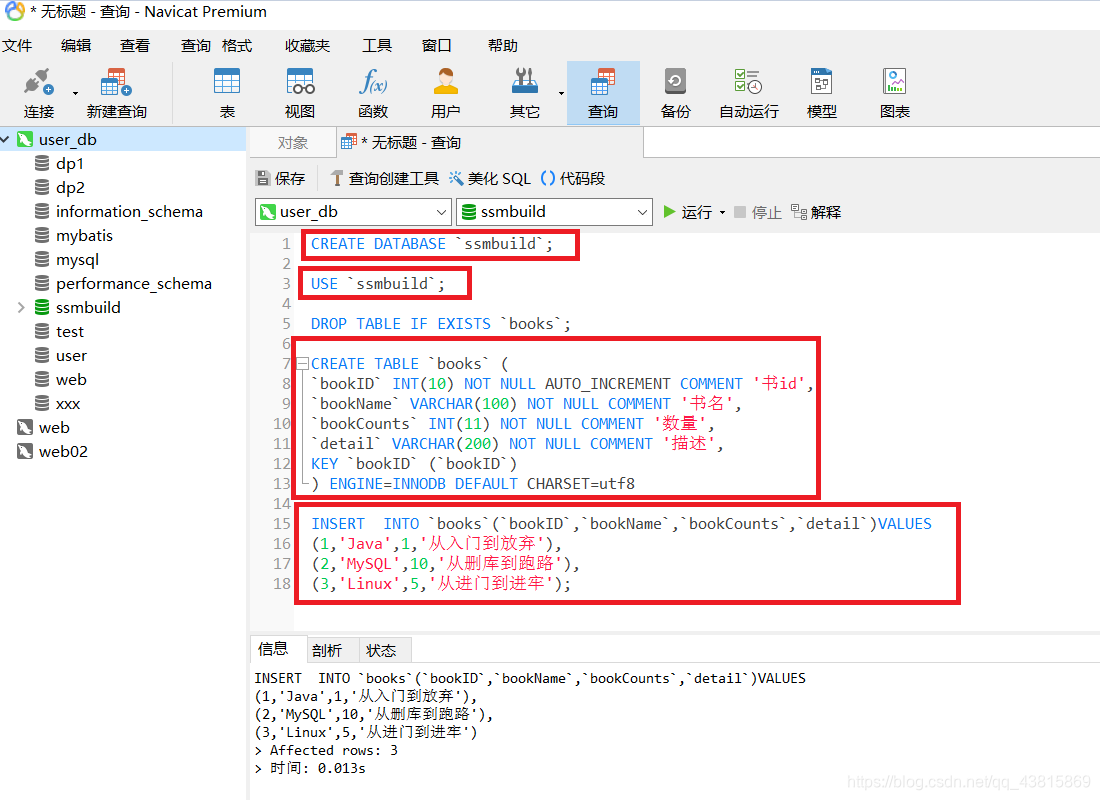The height and width of the screenshot is (800, 1100).
Task: Select the test database
Action: [59, 331]
